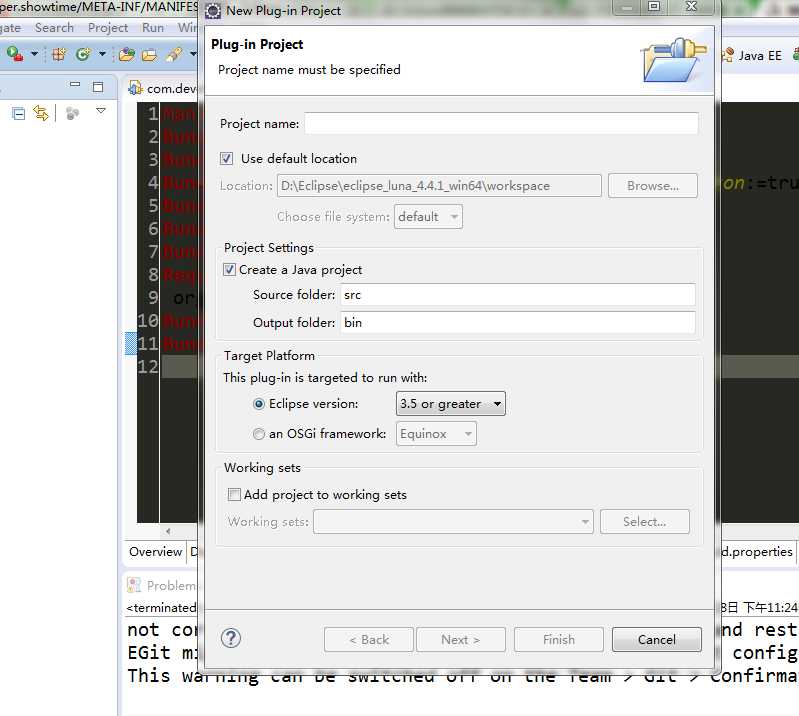The width and height of the screenshot is (799, 716).
Task: Enable Add project to working sets
Action: pos(234,495)
